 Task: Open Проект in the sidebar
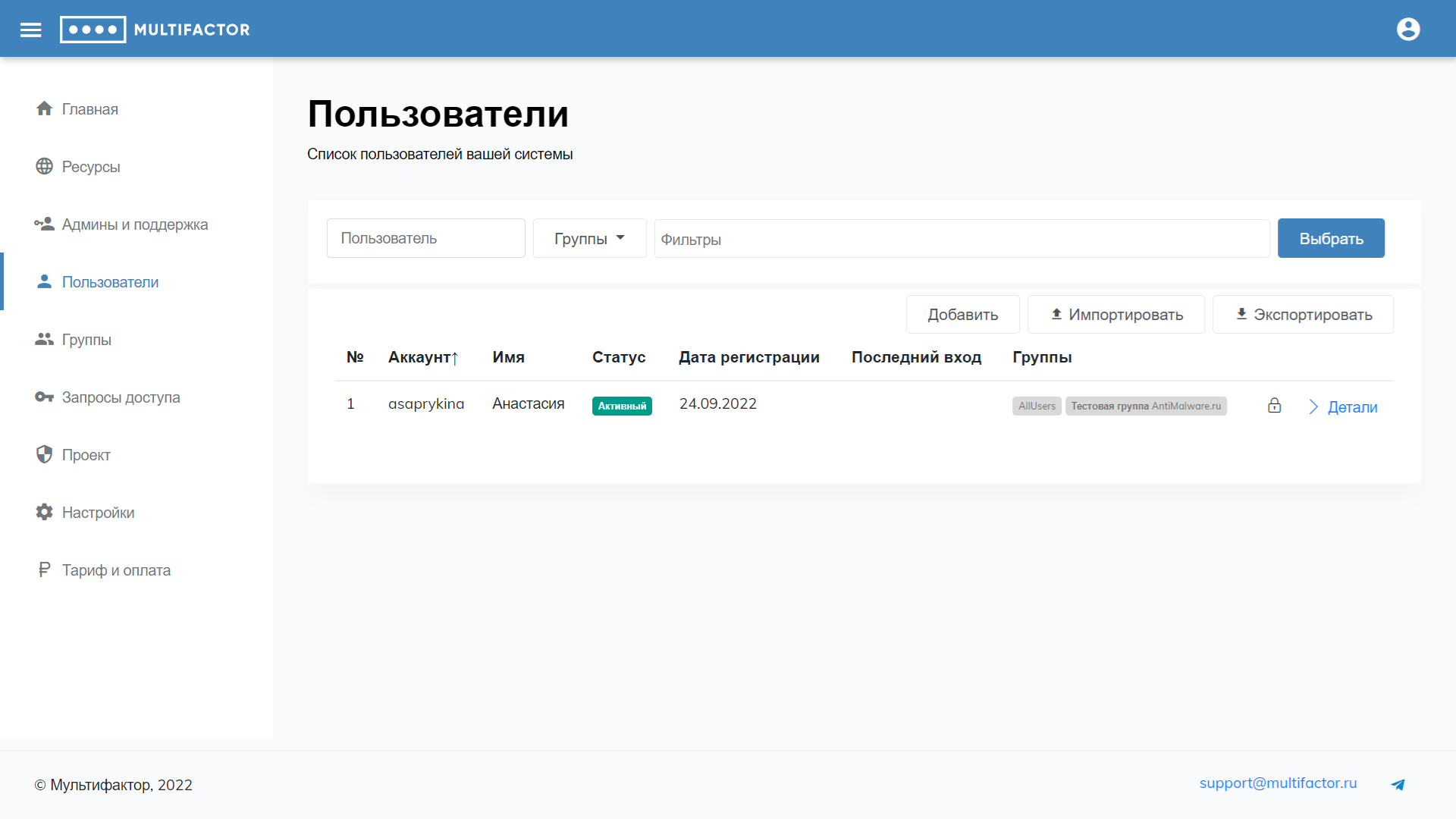[86, 455]
